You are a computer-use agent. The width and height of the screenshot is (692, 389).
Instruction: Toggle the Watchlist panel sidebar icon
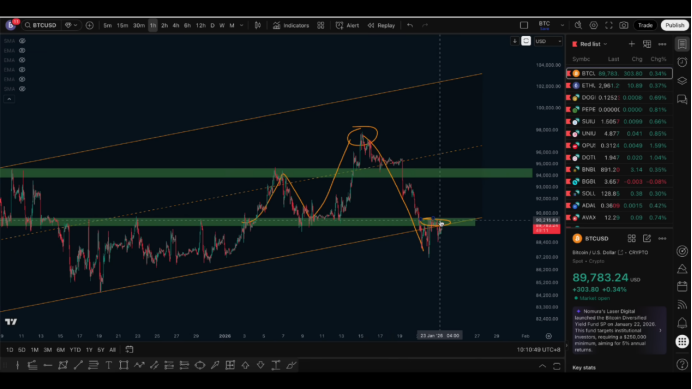pyautogui.click(x=682, y=44)
